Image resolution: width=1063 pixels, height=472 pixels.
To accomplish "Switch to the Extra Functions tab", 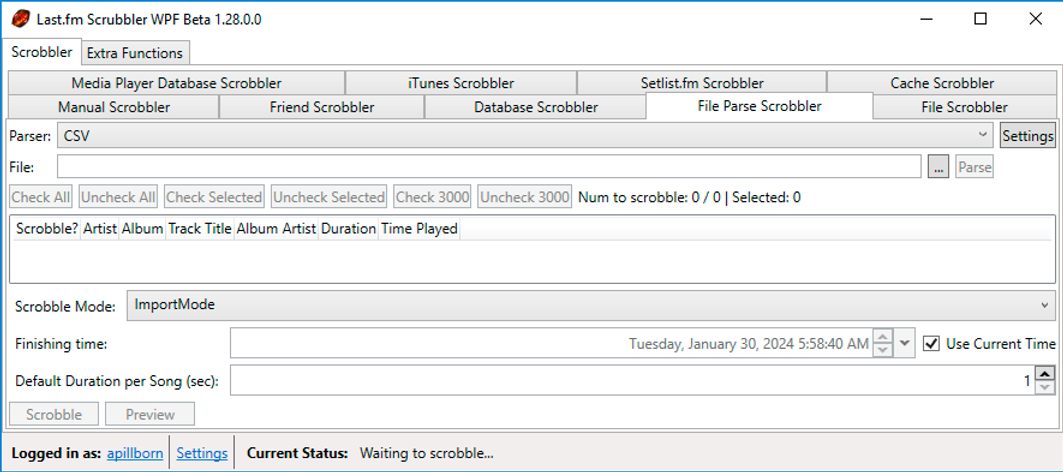I will point(135,53).
